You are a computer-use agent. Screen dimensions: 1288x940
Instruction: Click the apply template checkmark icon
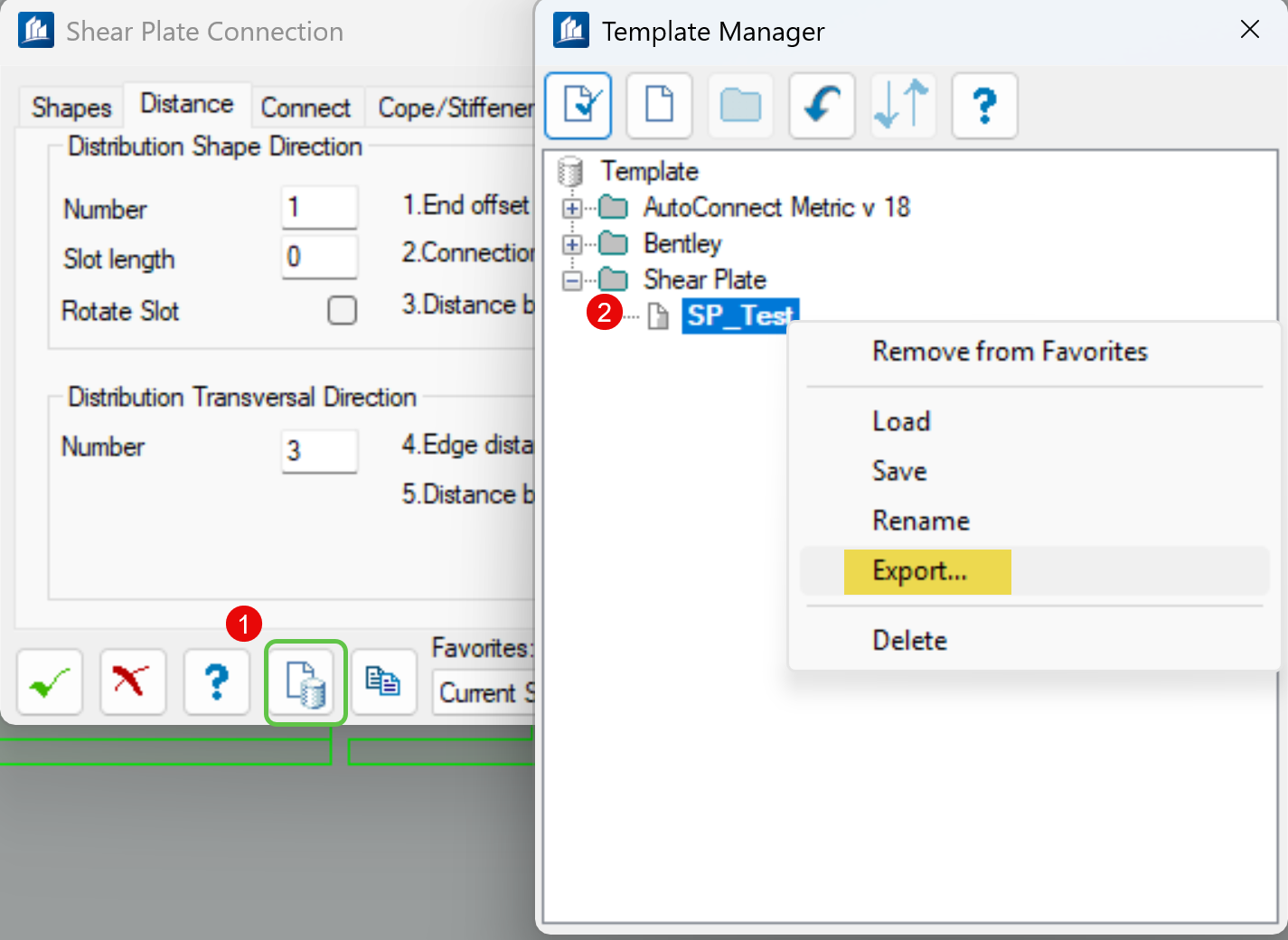pyautogui.click(x=578, y=106)
